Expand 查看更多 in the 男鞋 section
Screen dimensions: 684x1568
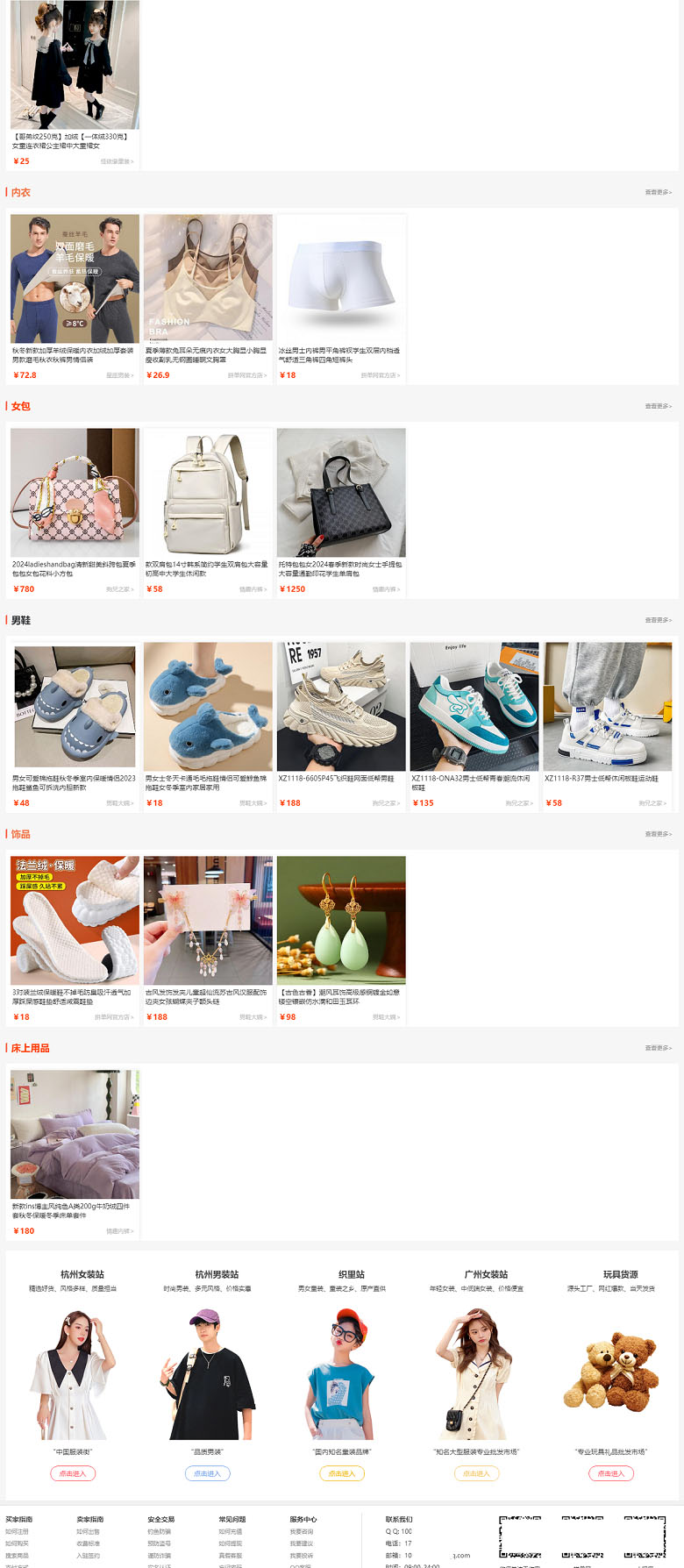coord(659,620)
